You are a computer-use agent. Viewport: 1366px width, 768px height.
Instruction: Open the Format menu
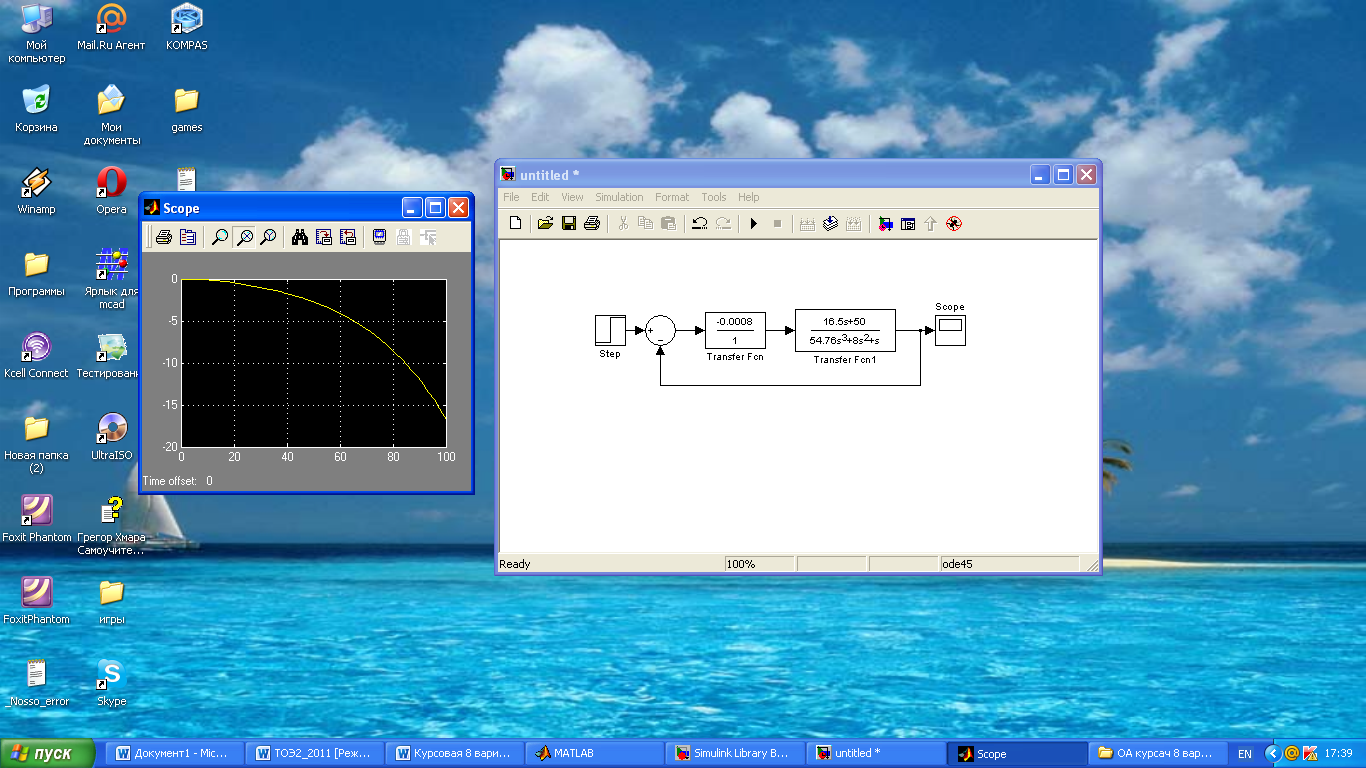pyautogui.click(x=672, y=197)
